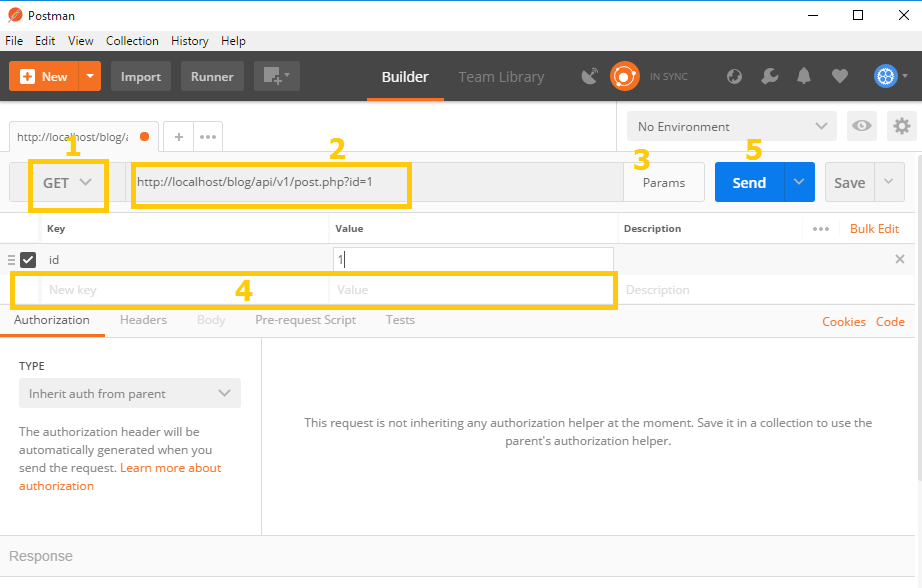Select the Tests tab

point(400,320)
